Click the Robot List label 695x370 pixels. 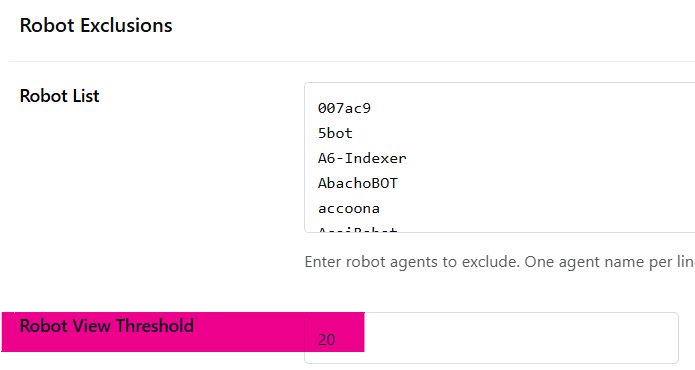(x=59, y=96)
